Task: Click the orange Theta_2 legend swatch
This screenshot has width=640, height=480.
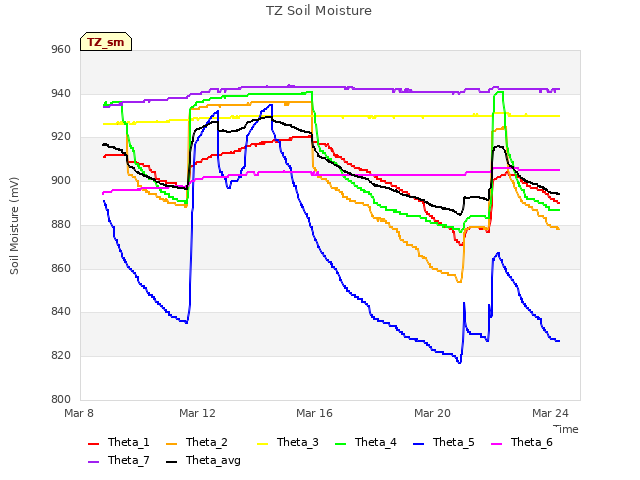Action: coord(172,444)
